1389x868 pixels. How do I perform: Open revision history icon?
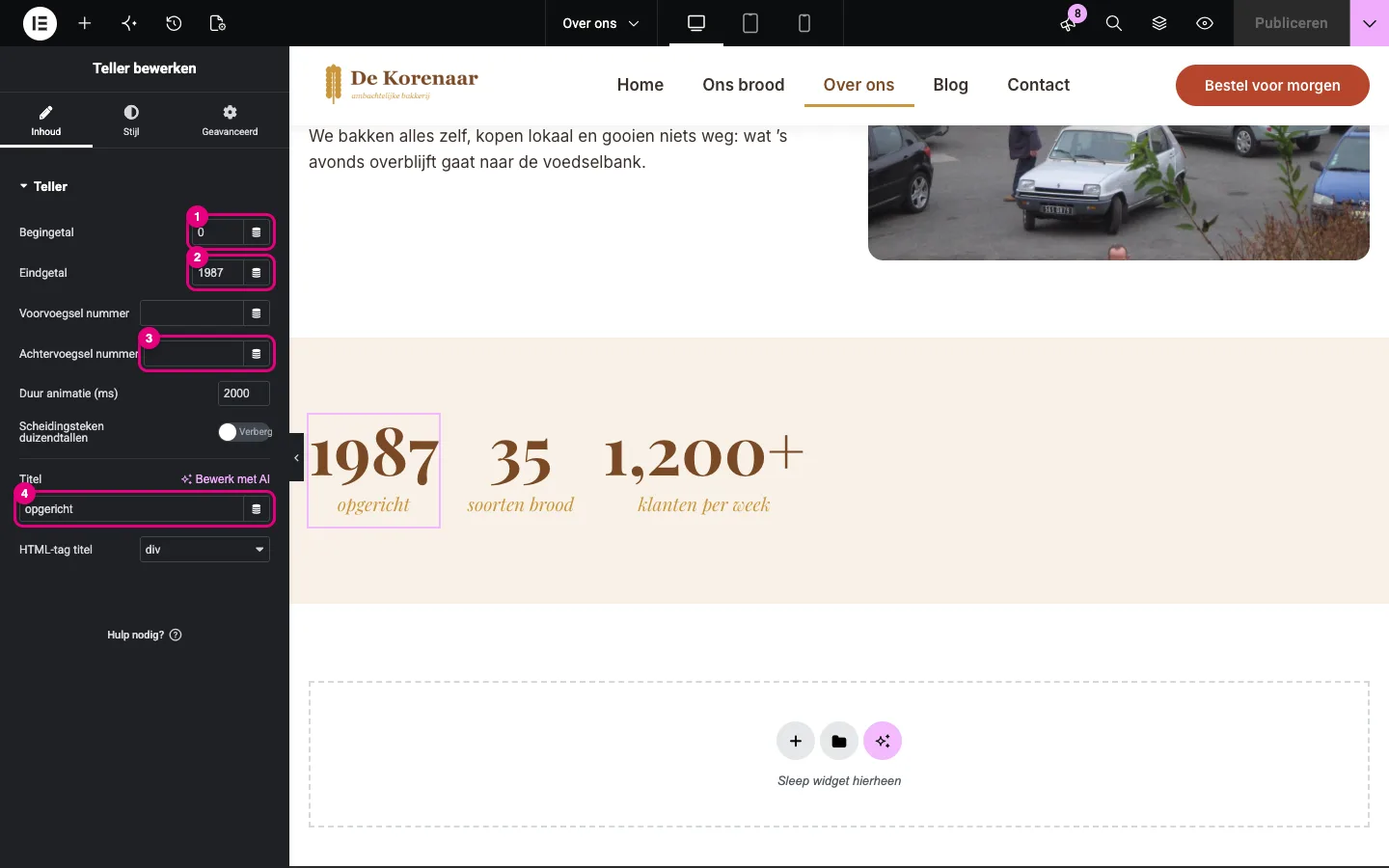(x=174, y=23)
